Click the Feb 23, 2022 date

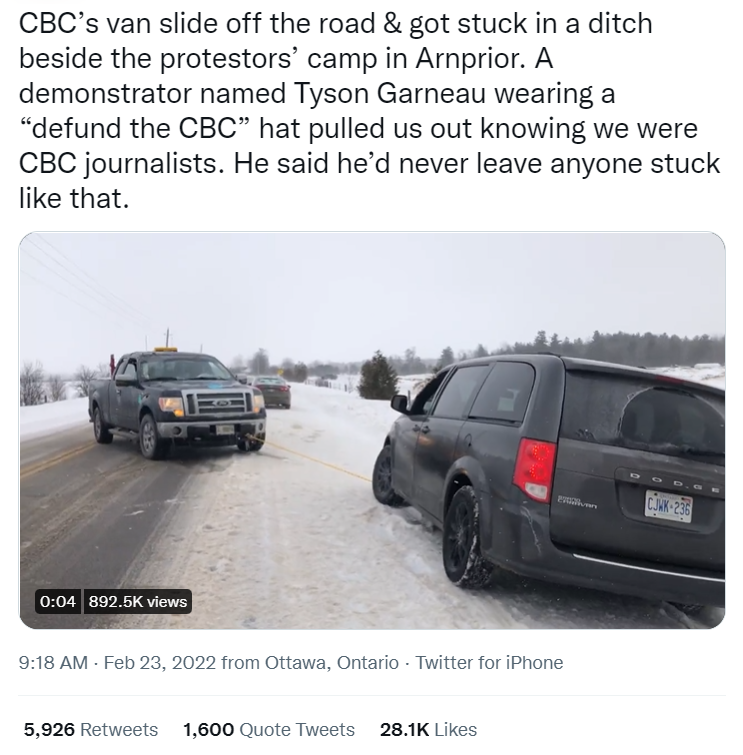160,663
